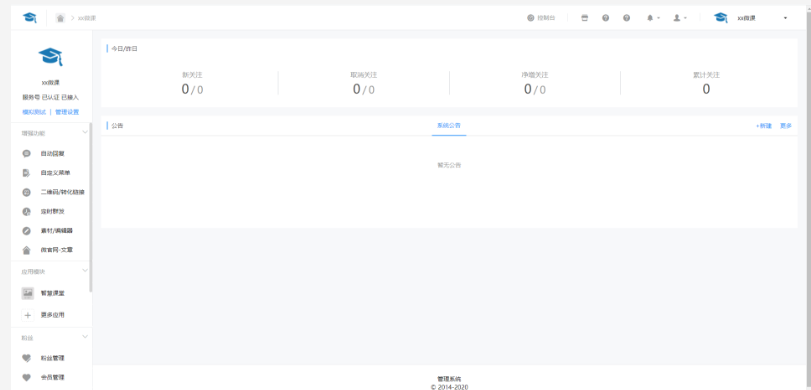Open the notification bell dropdown
This screenshot has width=811, height=390.
(x=653, y=18)
